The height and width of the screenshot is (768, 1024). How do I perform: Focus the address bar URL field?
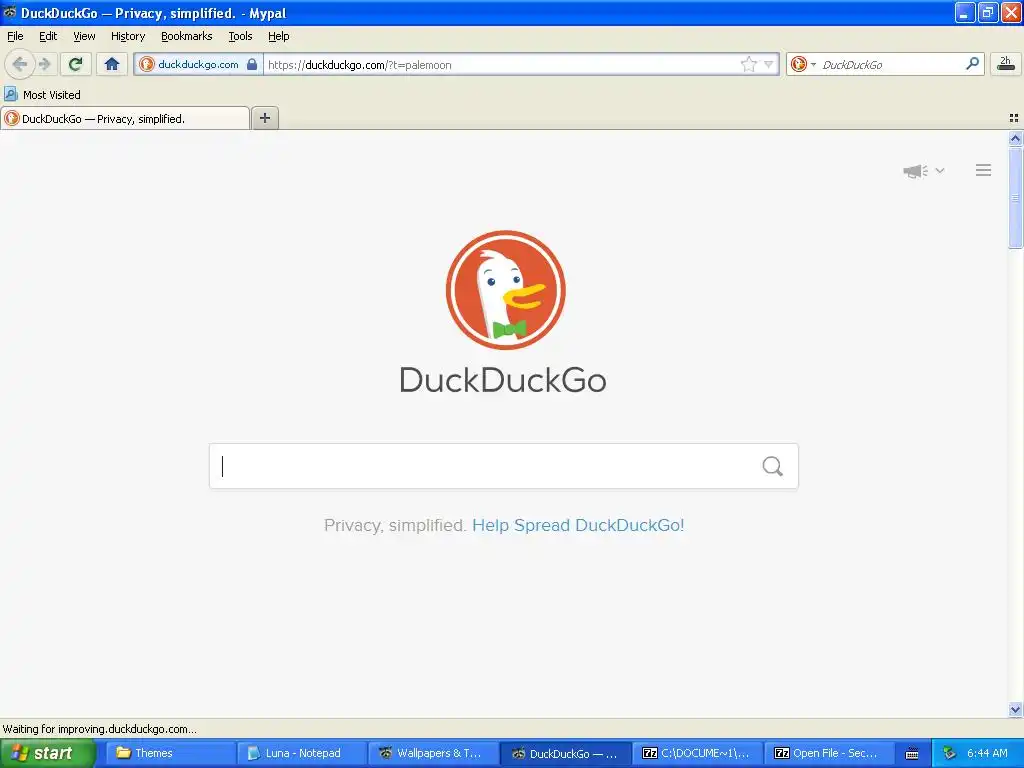tap(502, 65)
